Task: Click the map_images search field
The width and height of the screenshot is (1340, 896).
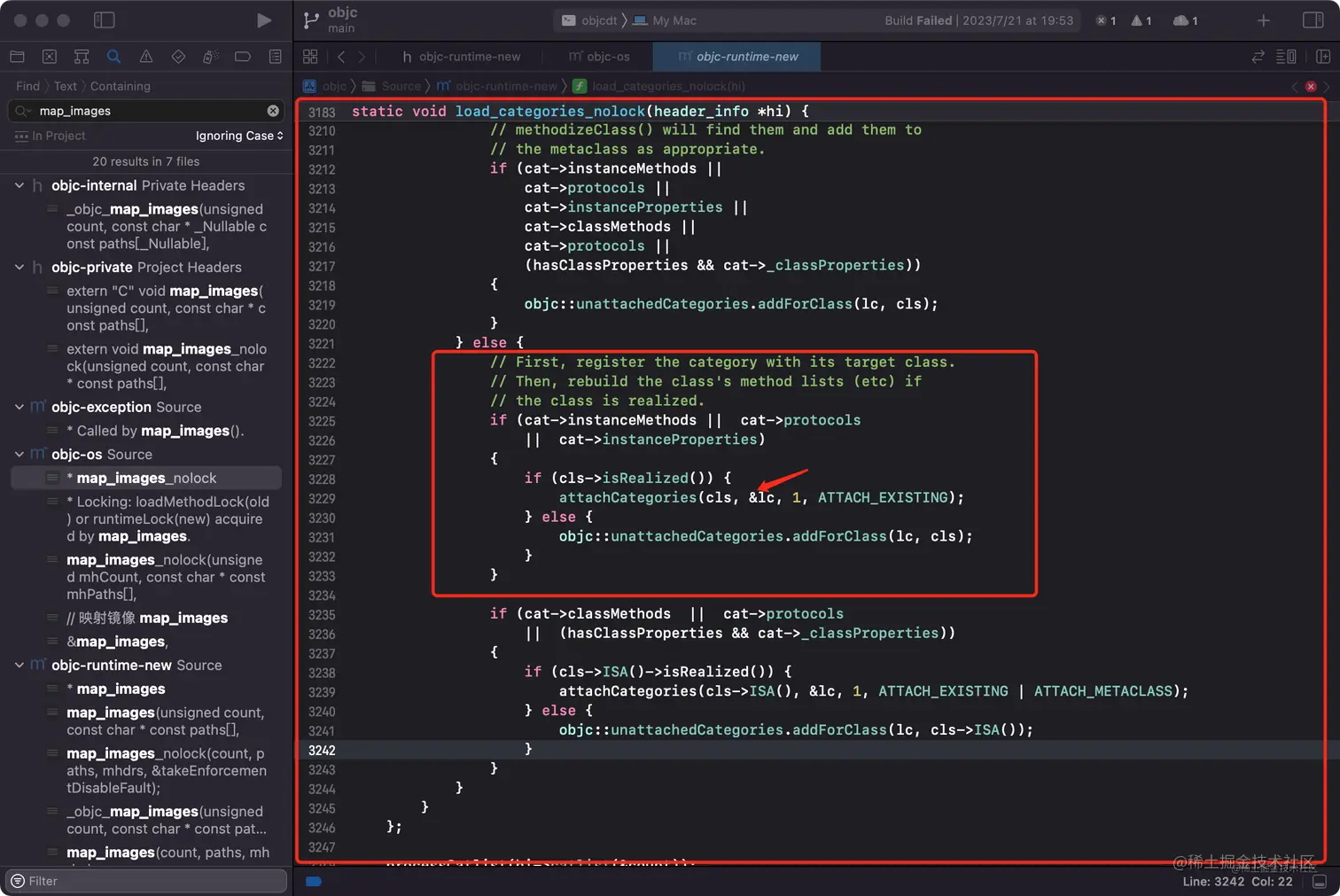Action: pyautogui.click(x=146, y=111)
